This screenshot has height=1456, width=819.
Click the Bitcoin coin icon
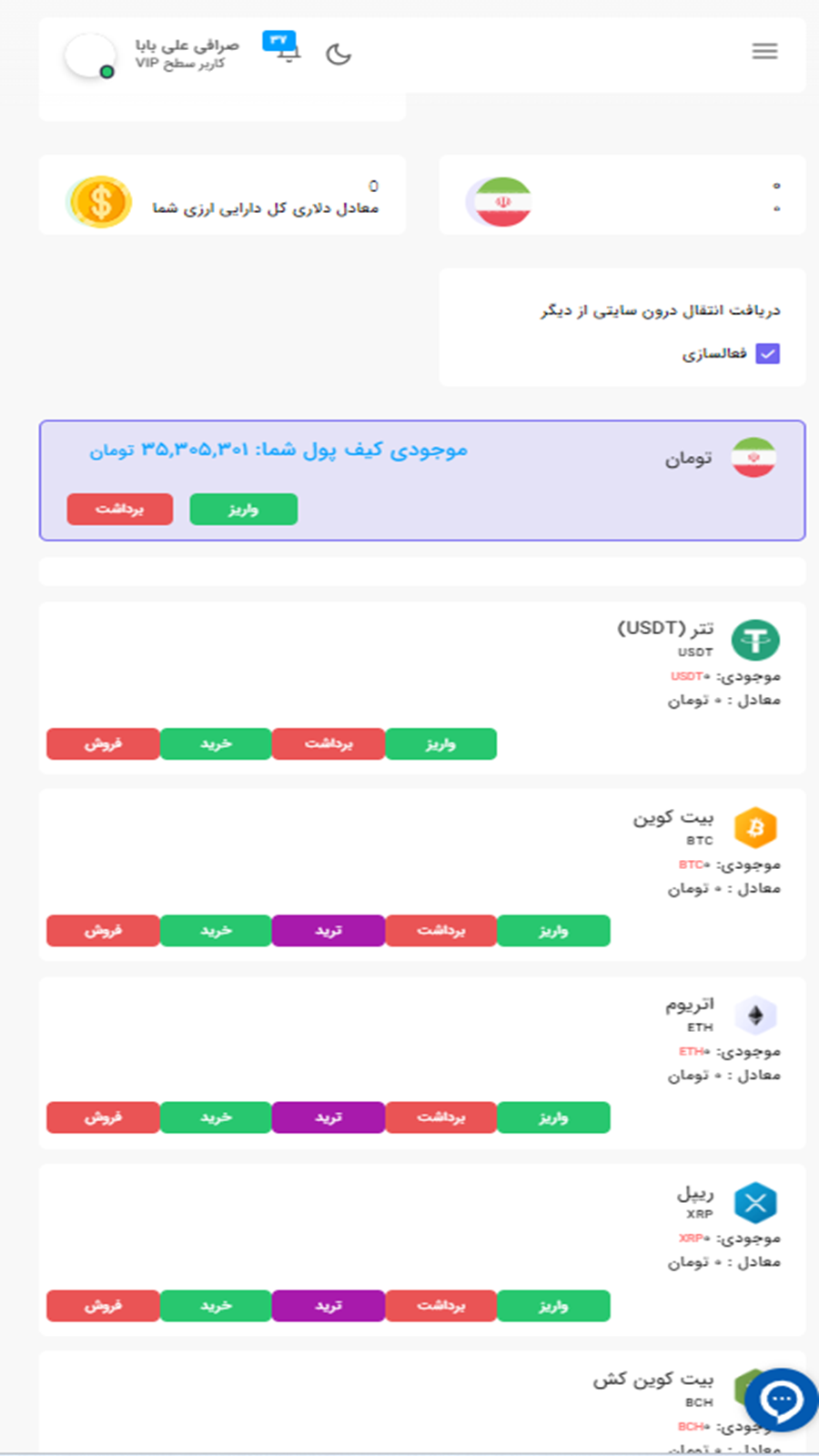[757, 826]
